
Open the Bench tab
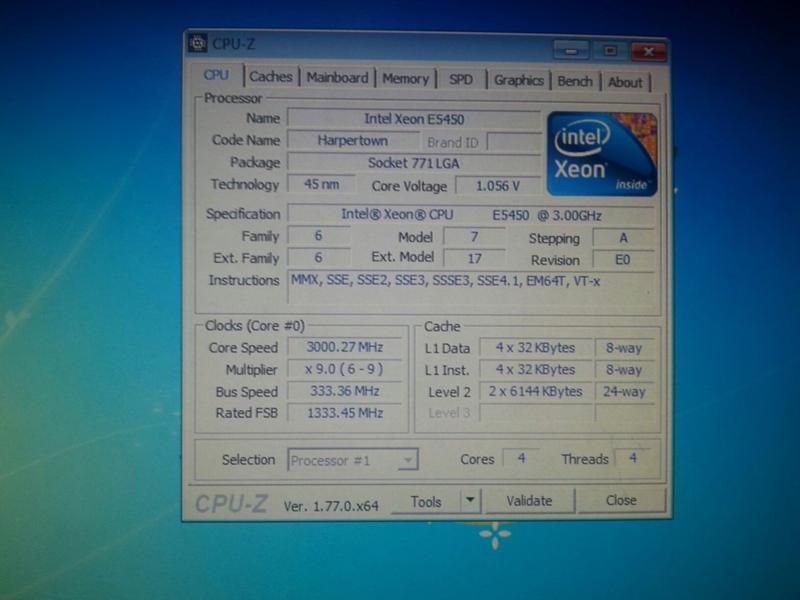575,82
